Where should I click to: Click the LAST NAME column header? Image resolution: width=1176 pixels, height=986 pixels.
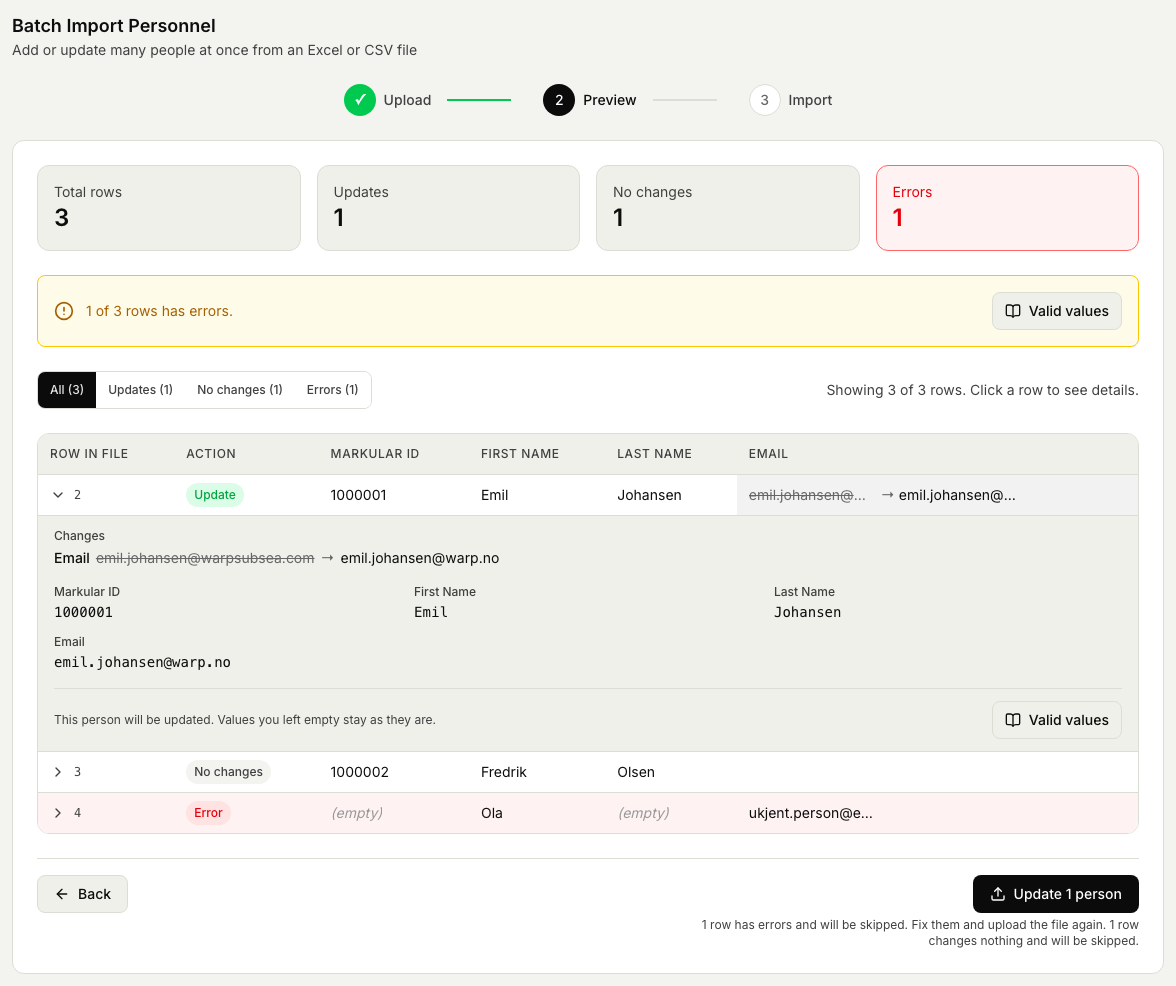[x=654, y=454]
